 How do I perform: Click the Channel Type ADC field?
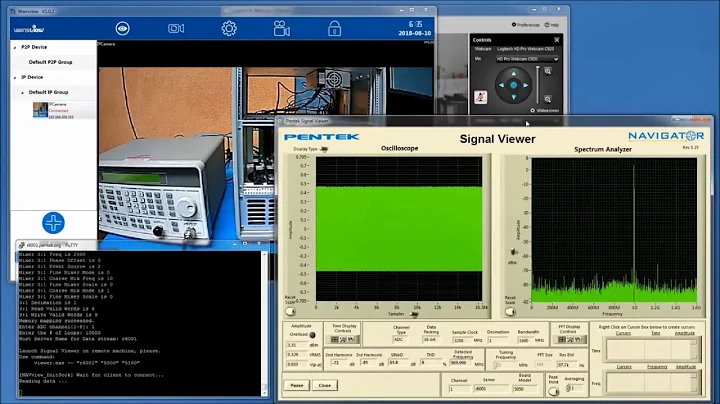point(400,340)
